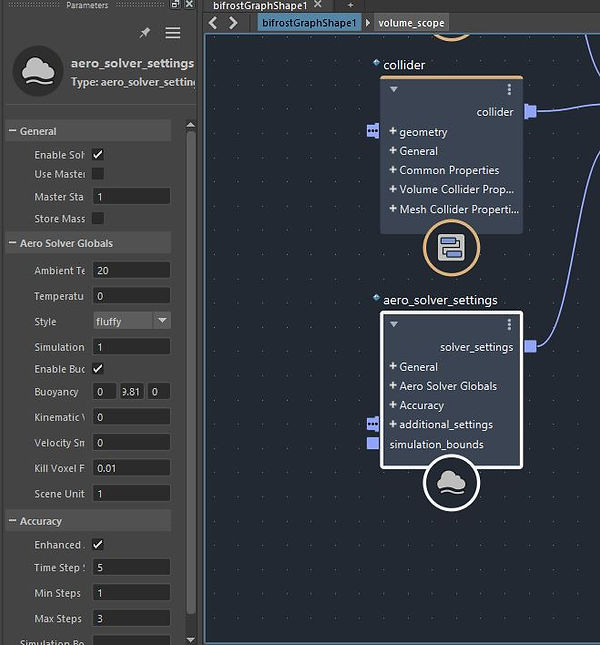Collapse the collider node triangle
Viewport: 600px width, 645px height.
click(x=394, y=89)
